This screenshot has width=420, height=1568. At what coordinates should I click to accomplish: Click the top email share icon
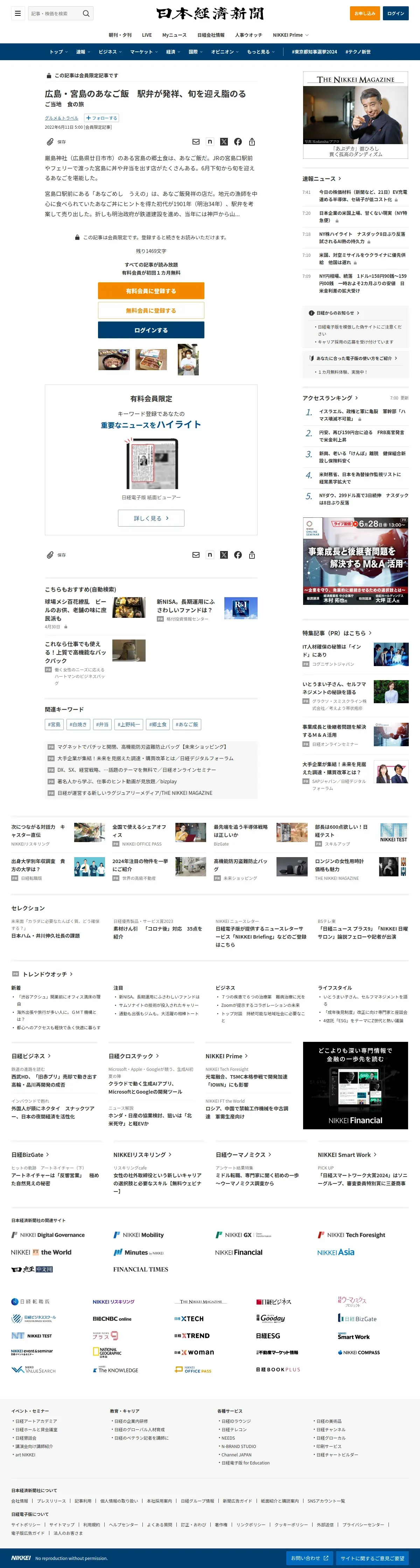(x=196, y=142)
